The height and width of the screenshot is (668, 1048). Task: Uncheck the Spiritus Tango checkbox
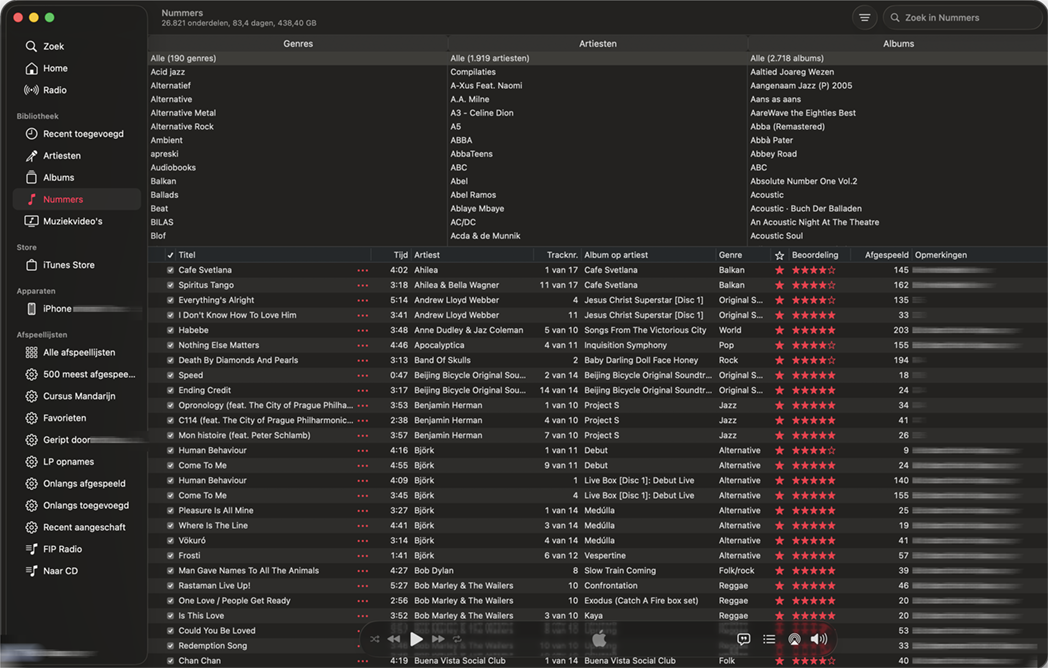(170, 286)
